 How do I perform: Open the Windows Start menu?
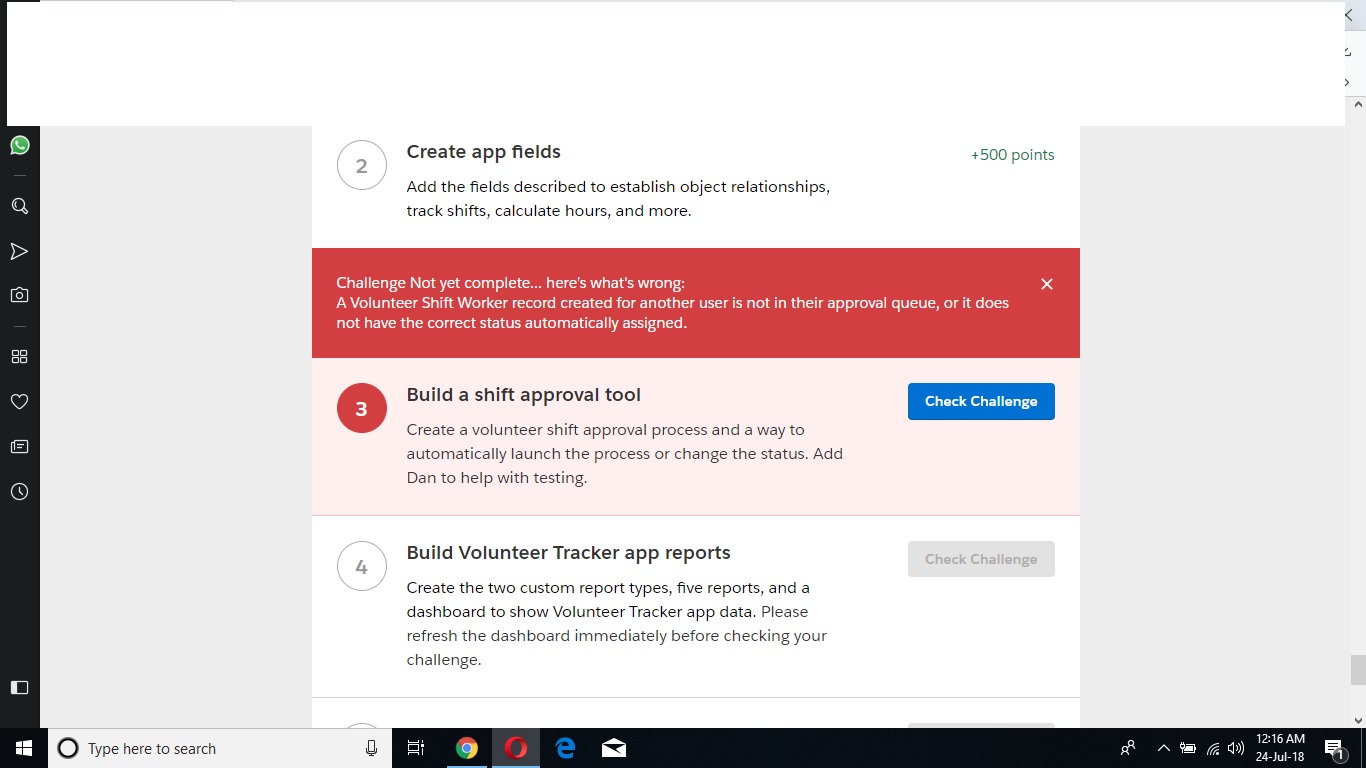click(24, 748)
